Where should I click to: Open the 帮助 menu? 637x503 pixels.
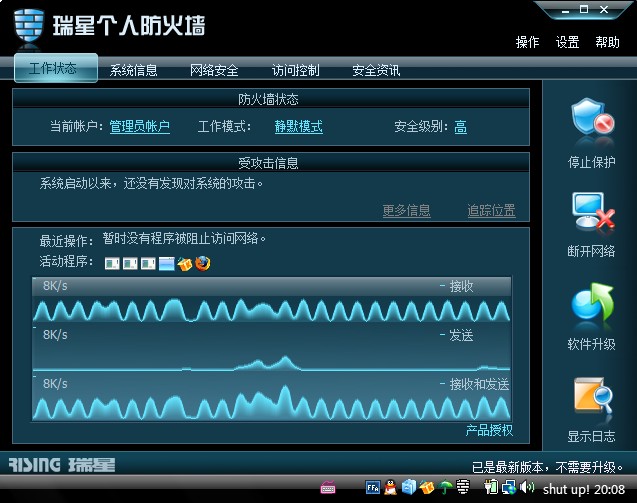607,42
